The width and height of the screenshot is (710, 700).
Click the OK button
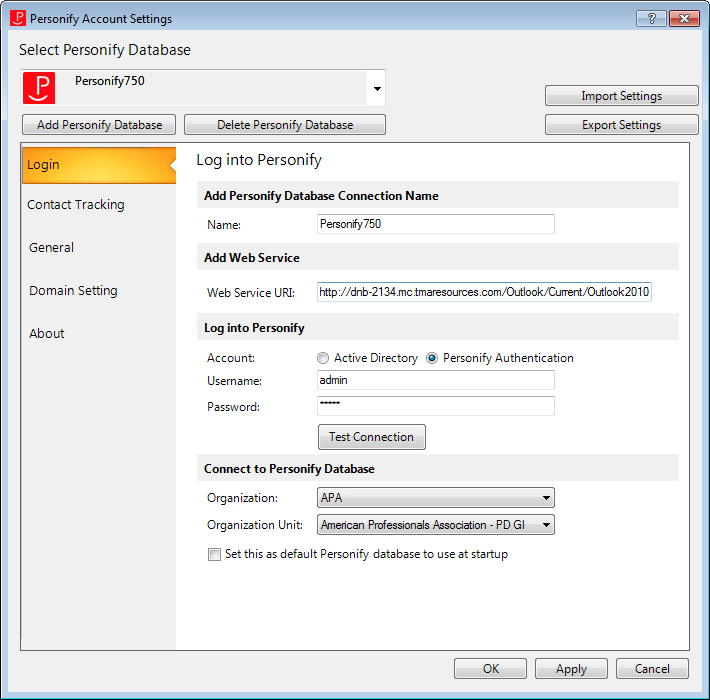tap(490, 669)
